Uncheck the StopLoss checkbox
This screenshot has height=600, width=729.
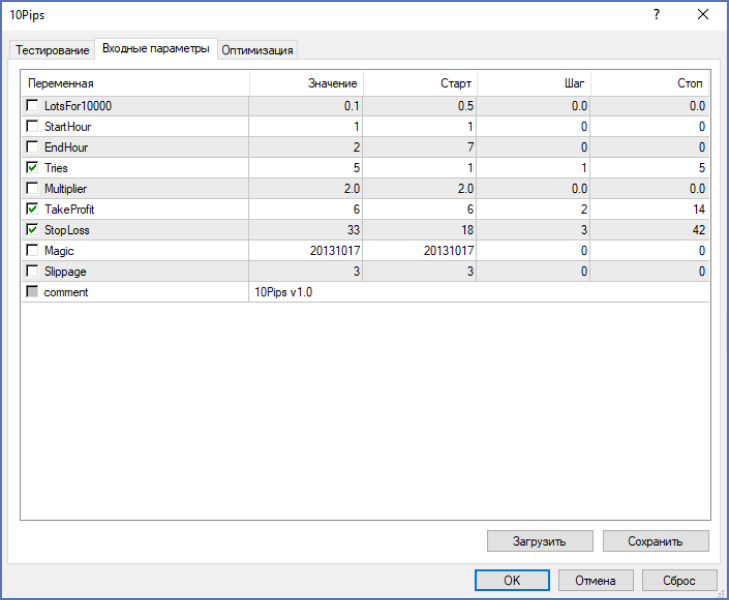coord(33,230)
